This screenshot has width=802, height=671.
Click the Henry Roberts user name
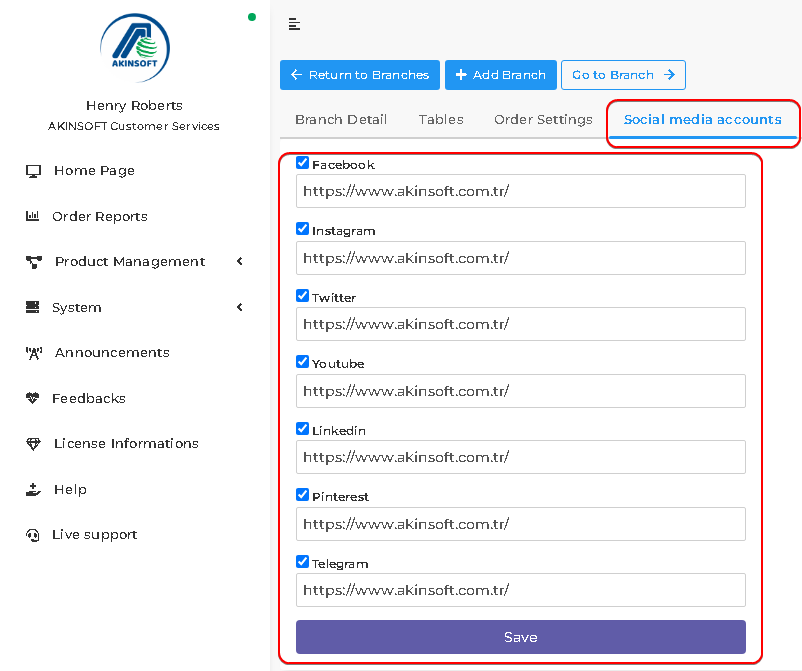[x=135, y=105]
